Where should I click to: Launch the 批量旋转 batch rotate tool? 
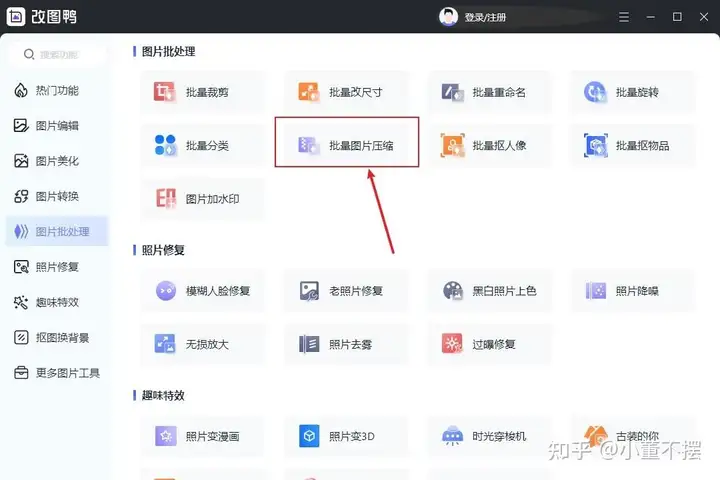click(632, 92)
